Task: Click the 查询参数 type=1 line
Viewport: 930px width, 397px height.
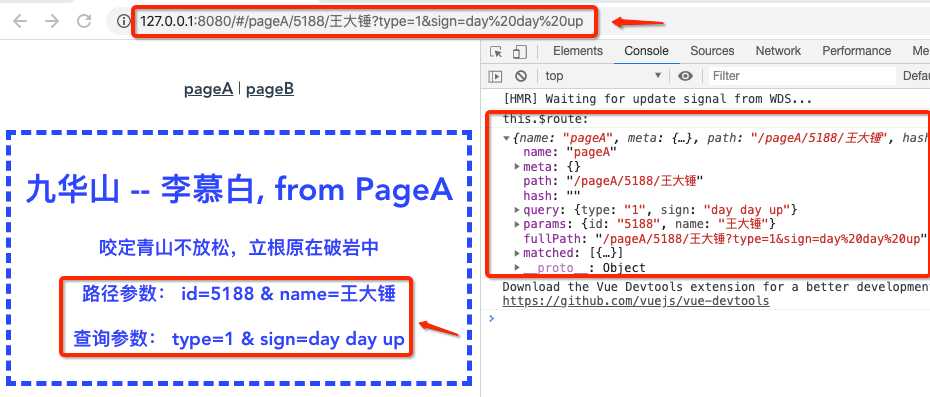Action: [239, 339]
